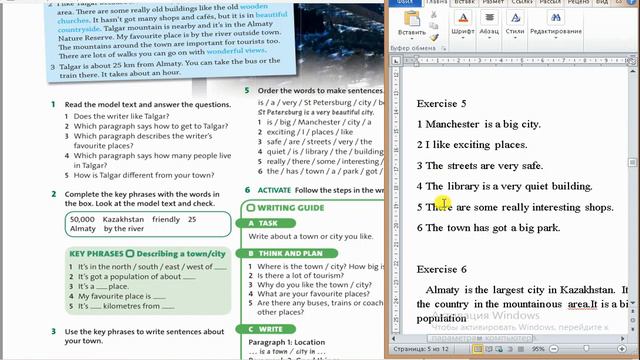Click the blue words 'wonderful views'

[236, 51]
